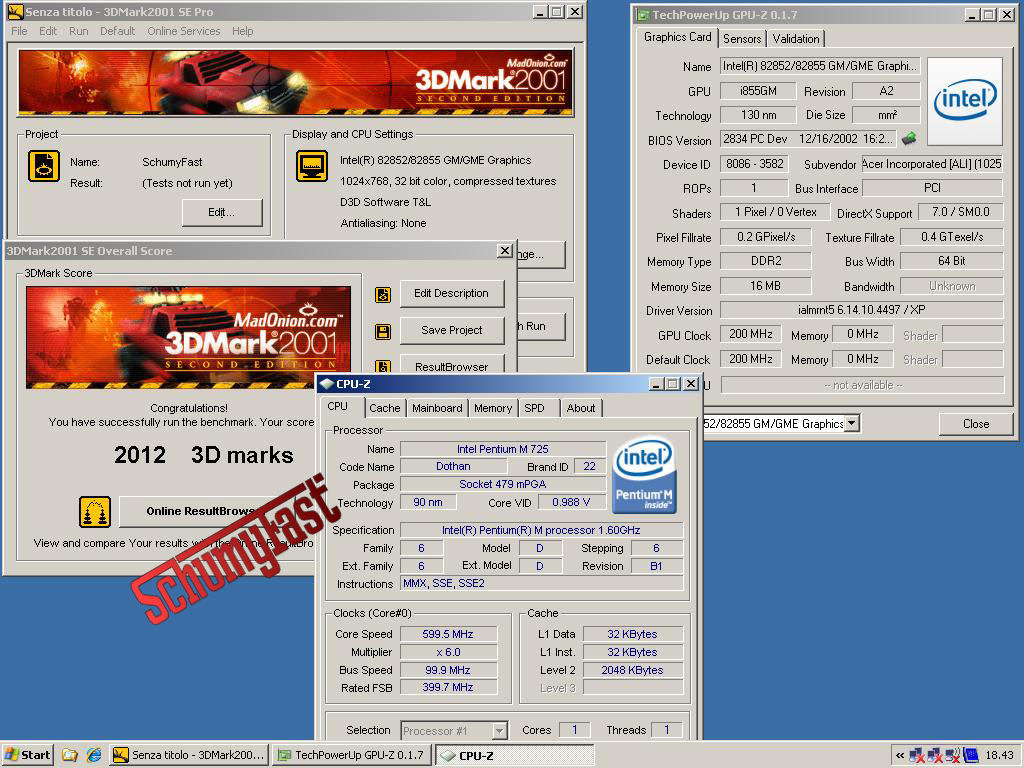Click the 3DMark2001 title bar icon
The width and height of the screenshot is (1024, 768).
[15, 12]
